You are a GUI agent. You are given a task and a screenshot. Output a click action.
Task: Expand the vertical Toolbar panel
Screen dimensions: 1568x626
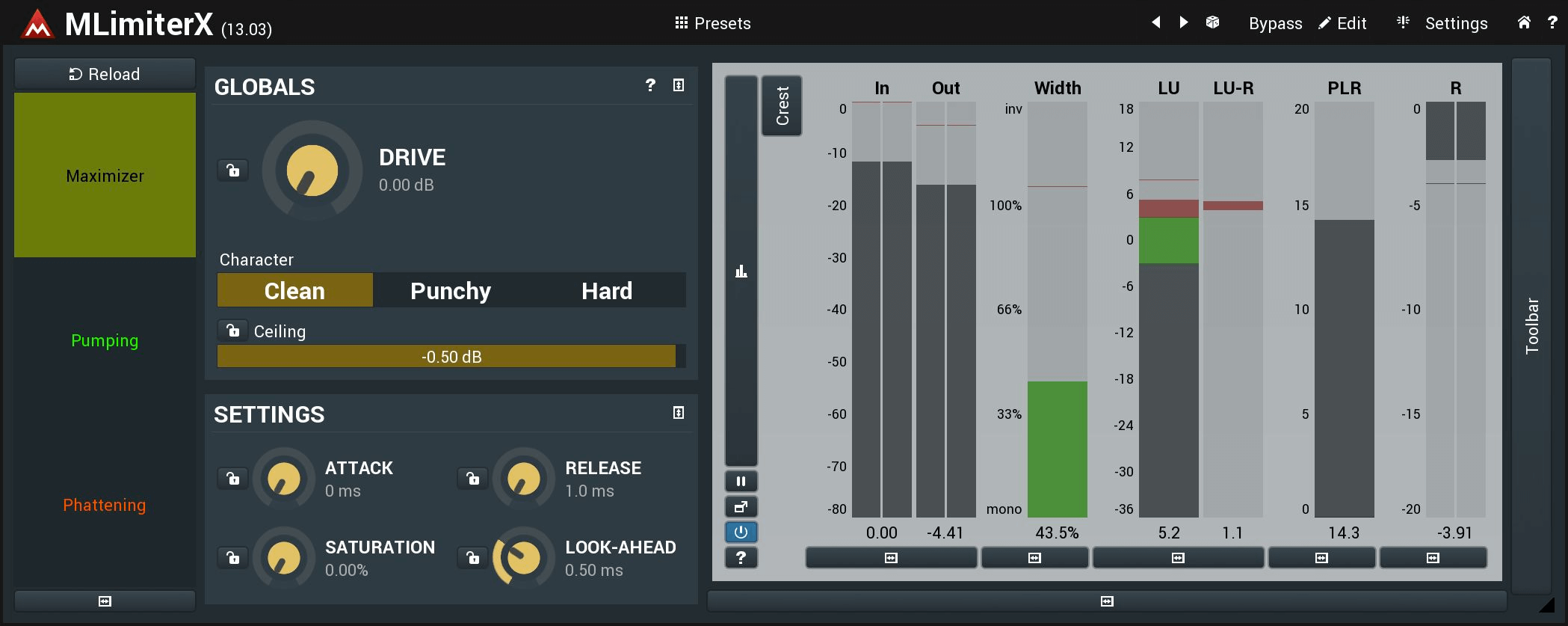[x=1531, y=325]
